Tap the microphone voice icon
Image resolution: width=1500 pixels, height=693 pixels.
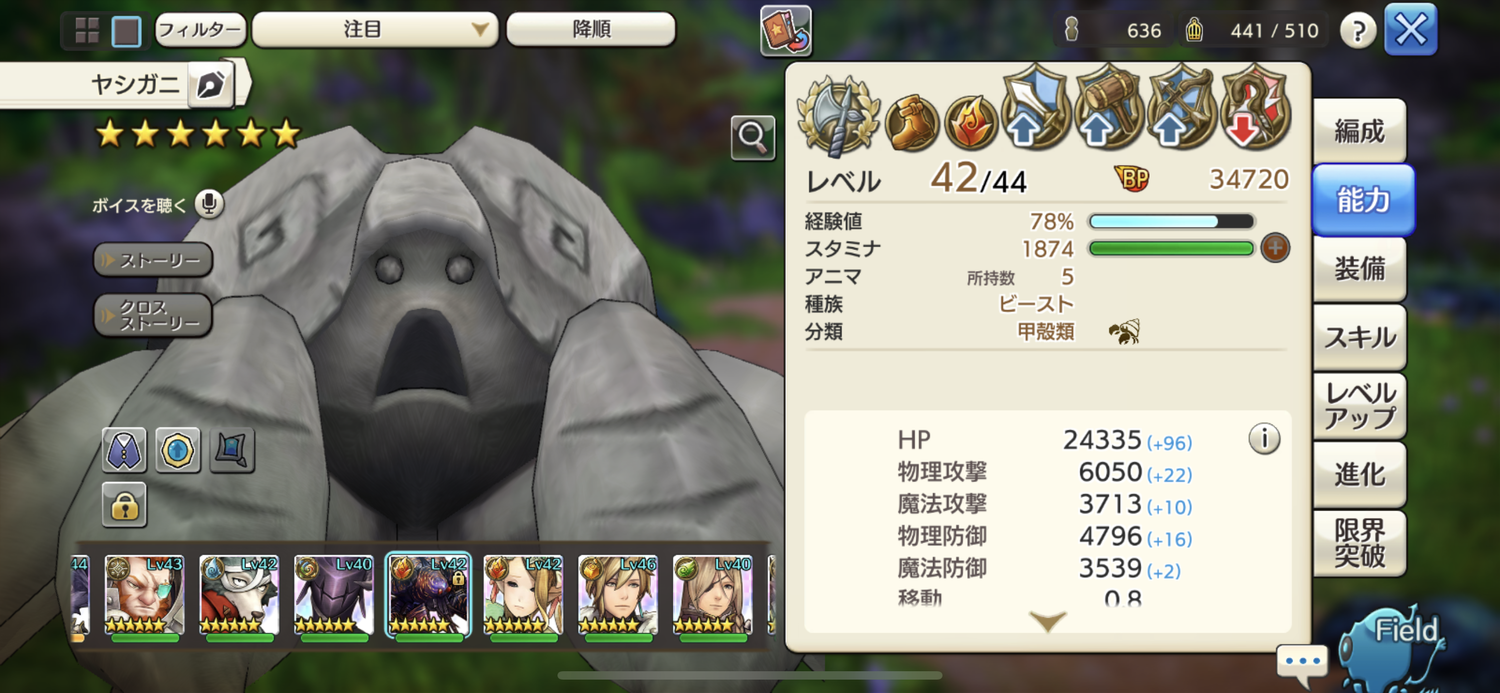point(209,205)
